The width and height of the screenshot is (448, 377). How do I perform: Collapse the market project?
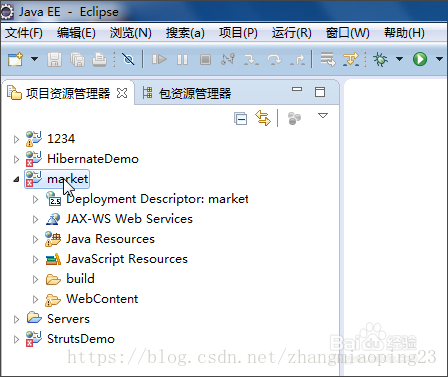16,179
